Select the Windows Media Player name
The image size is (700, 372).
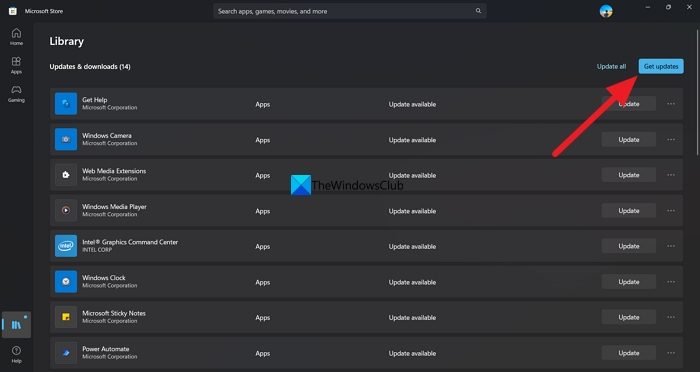point(114,206)
